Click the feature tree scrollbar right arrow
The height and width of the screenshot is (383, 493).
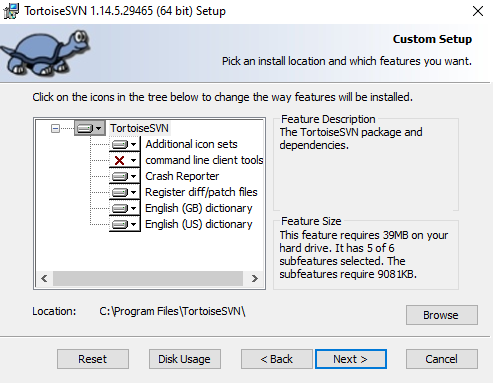(x=255, y=278)
